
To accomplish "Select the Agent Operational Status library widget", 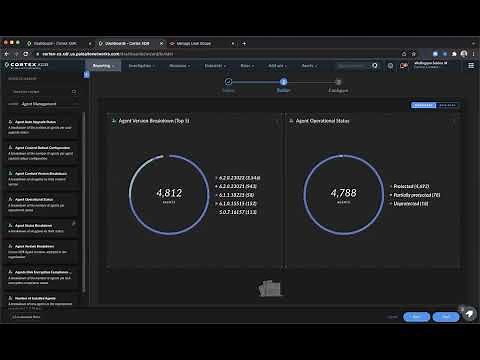I will [x=42, y=204].
